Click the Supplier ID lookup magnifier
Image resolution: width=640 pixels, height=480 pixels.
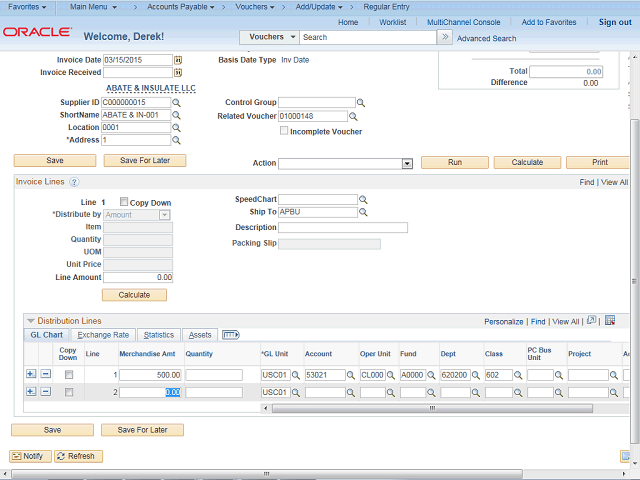pos(176,103)
